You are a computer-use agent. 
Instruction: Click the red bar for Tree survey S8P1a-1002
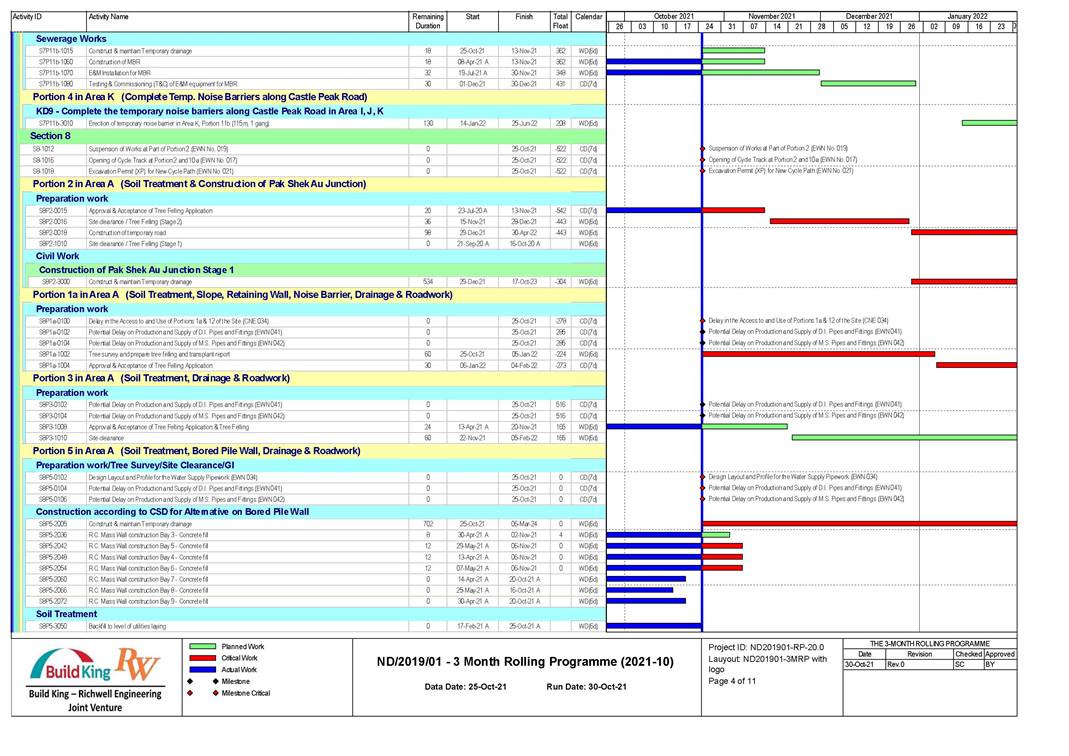[819, 354]
